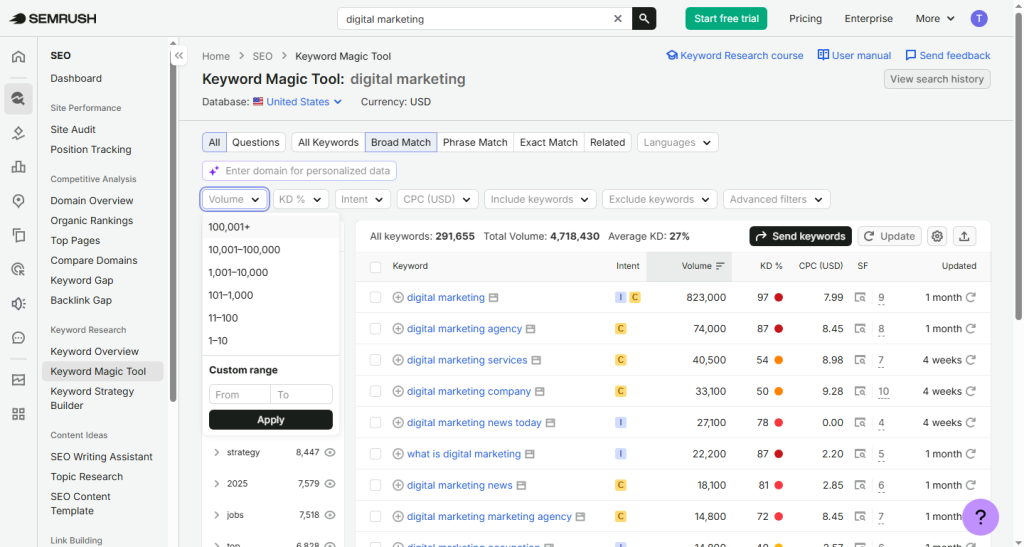Image resolution: width=1024 pixels, height=547 pixels.
Task: Click the custom range From field
Action: point(240,394)
